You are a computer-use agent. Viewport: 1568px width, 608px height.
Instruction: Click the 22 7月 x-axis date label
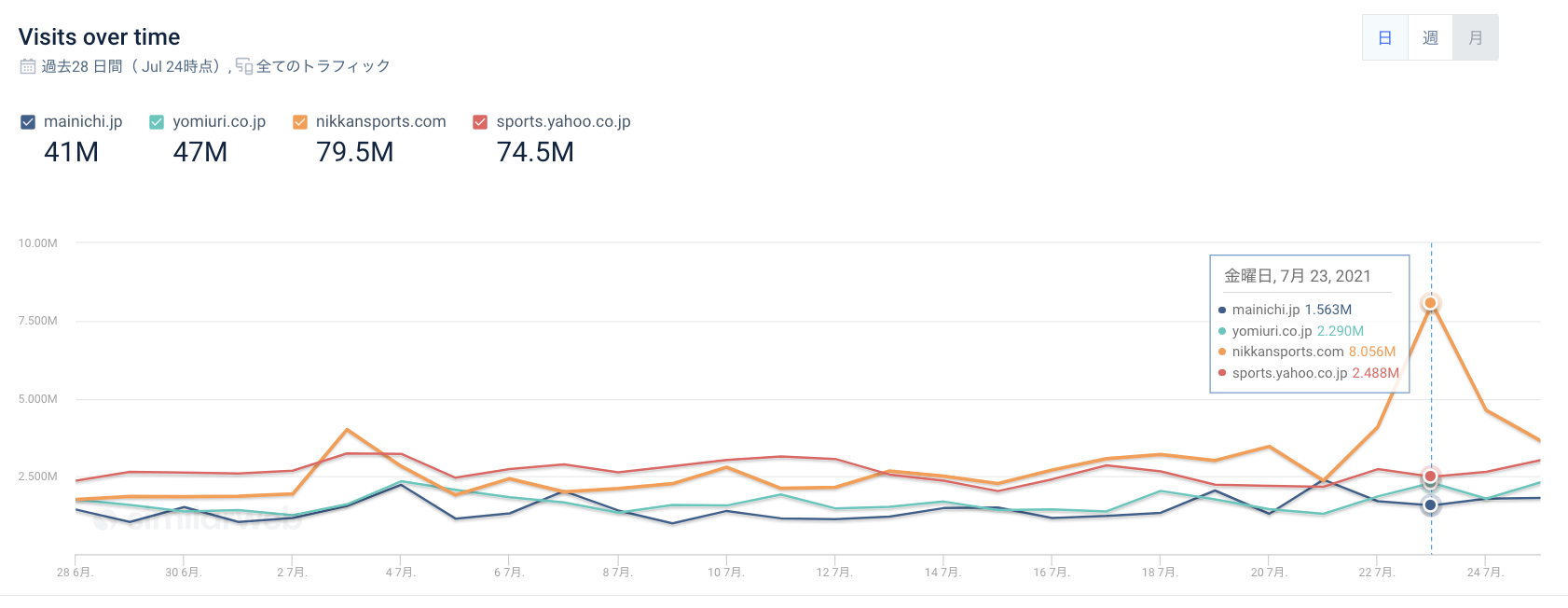[1376, 572]
